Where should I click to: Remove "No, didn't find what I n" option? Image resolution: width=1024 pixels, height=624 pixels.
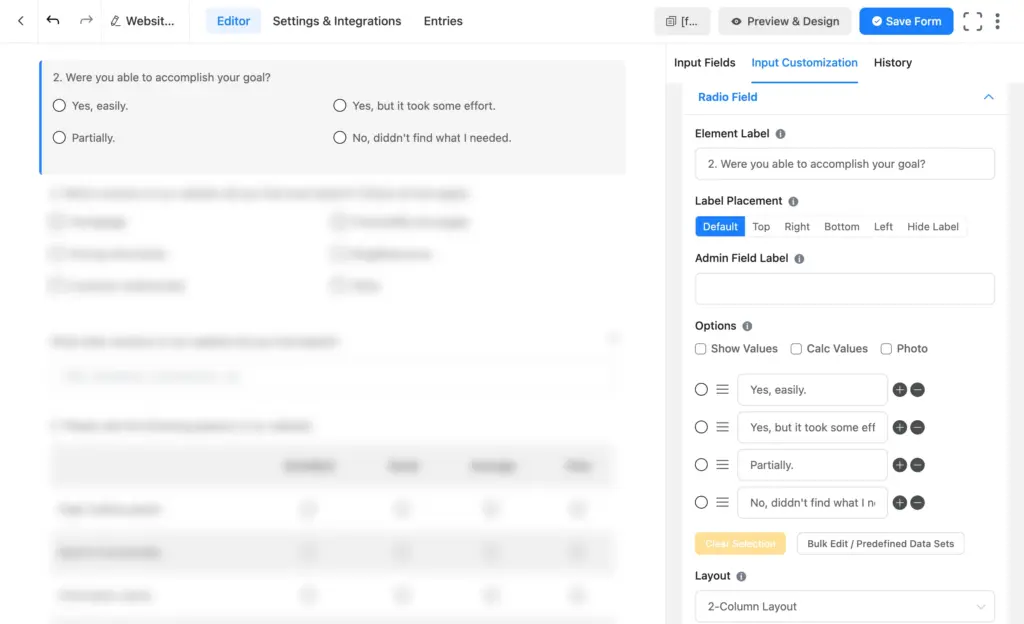917,503
